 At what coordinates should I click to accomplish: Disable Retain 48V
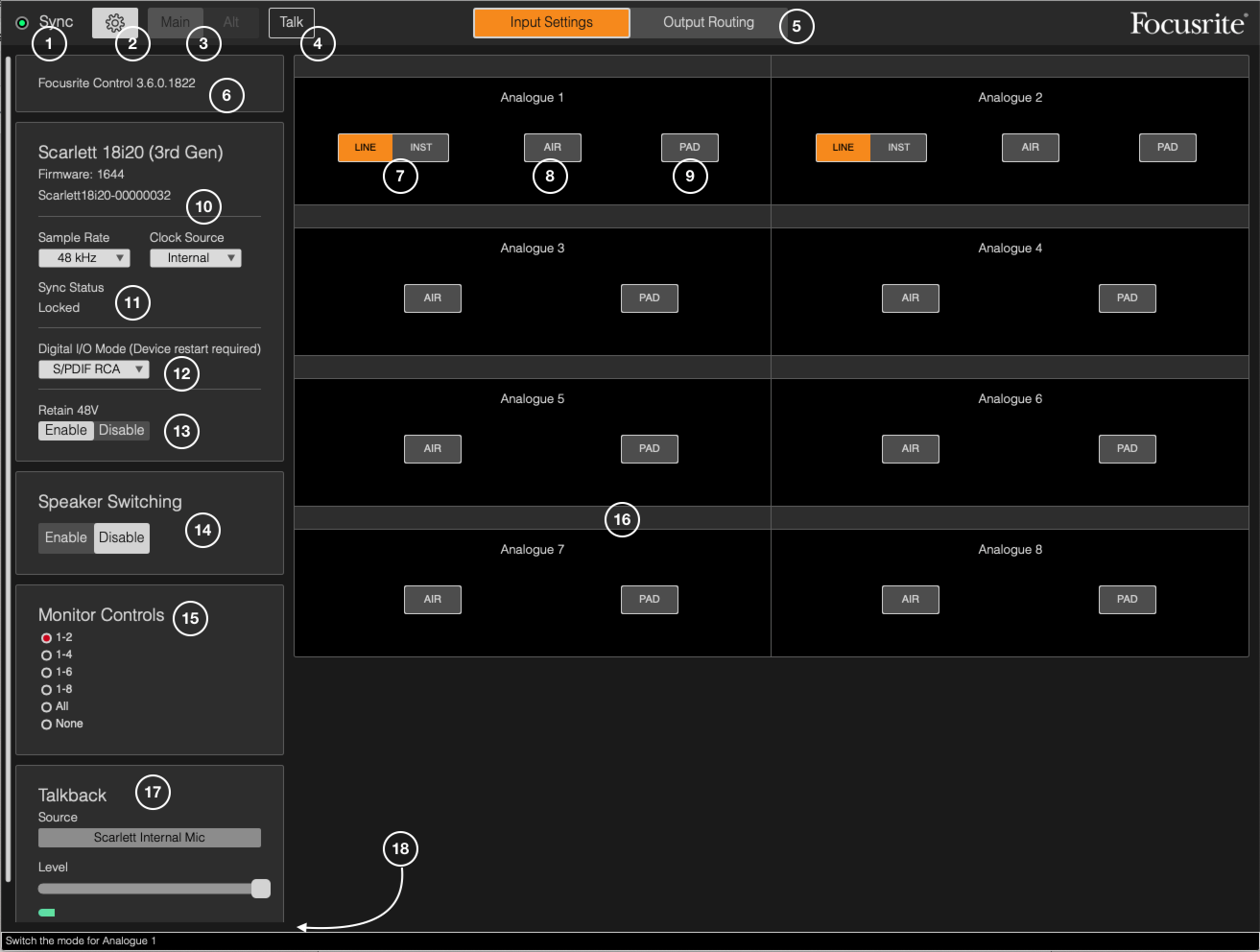pos(122,431)
